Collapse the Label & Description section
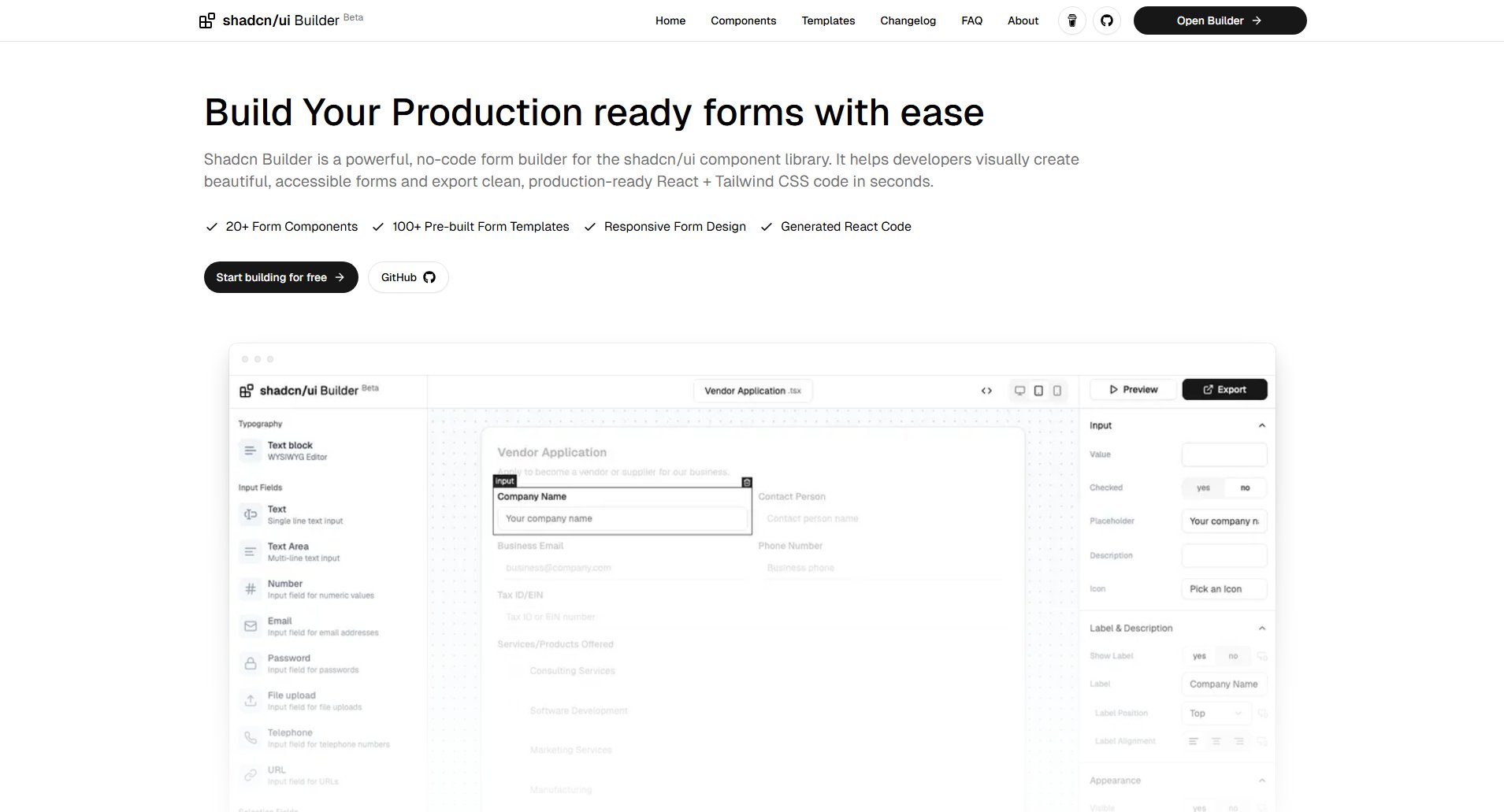 click(x=1261, y=628)
